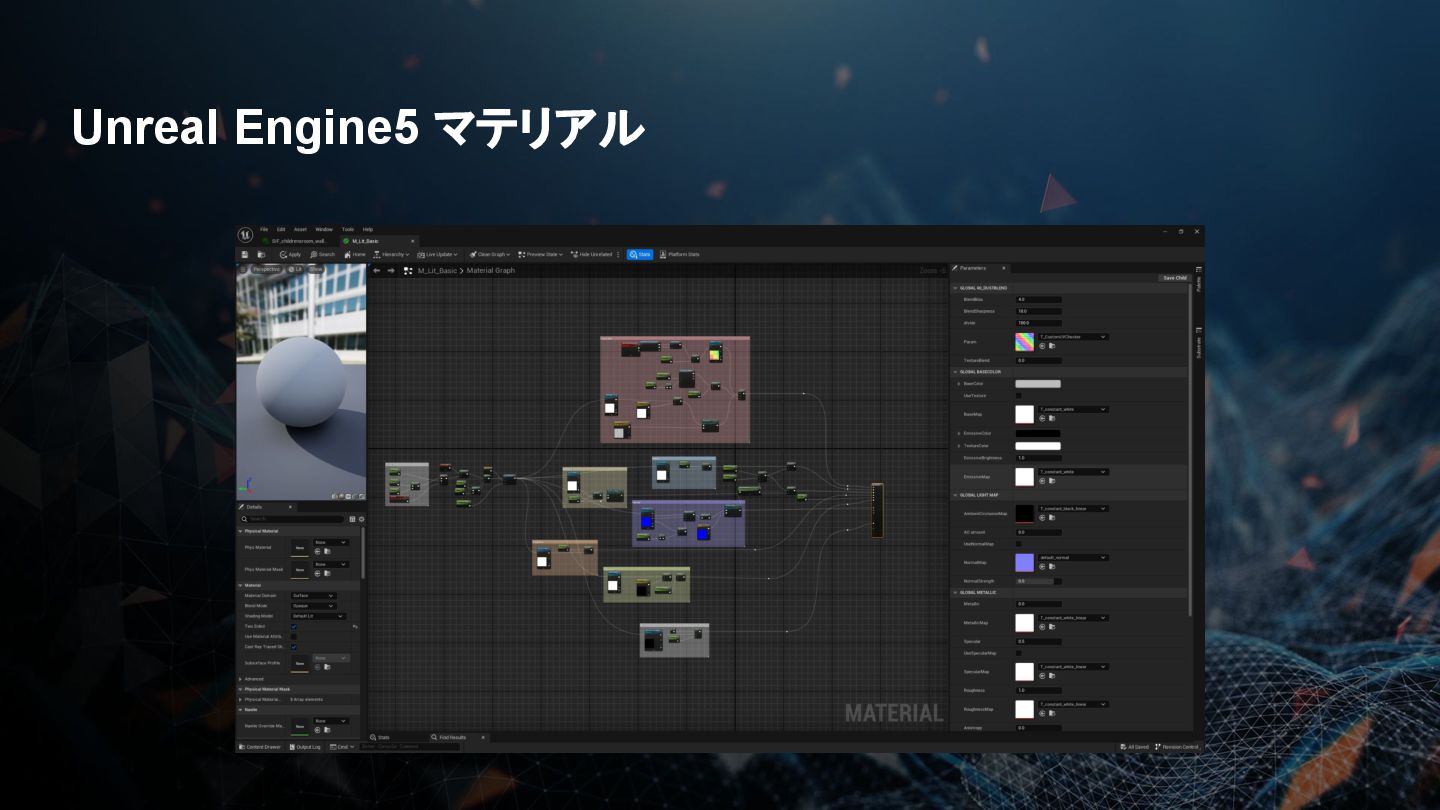The width and height of the screenshot is (1440, 810).
Task: Open the Shading Model Default Lit dropdown
Action: point(319,616)
